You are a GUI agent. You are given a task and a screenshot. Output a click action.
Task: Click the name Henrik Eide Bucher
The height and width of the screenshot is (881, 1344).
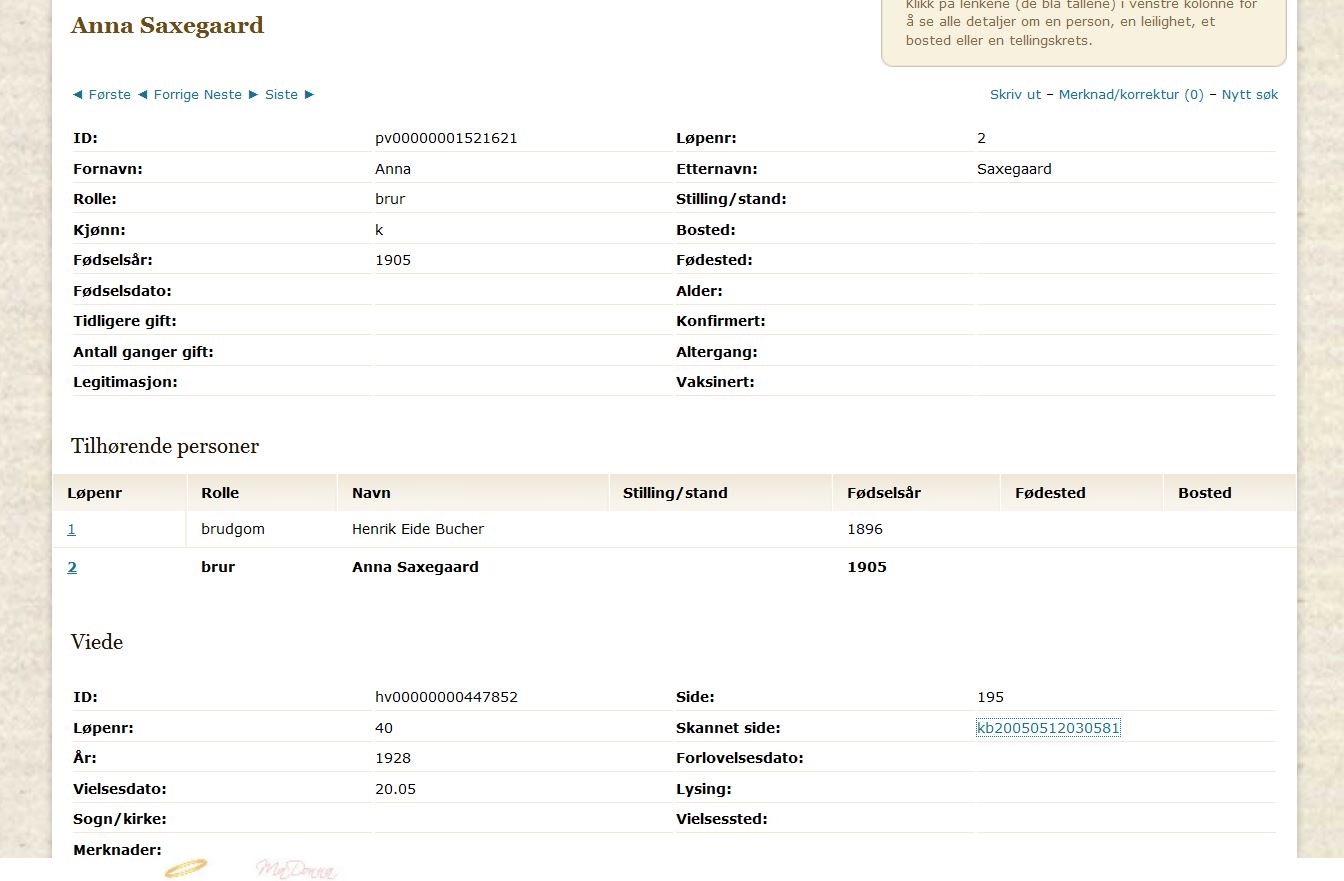pos(418,529)
